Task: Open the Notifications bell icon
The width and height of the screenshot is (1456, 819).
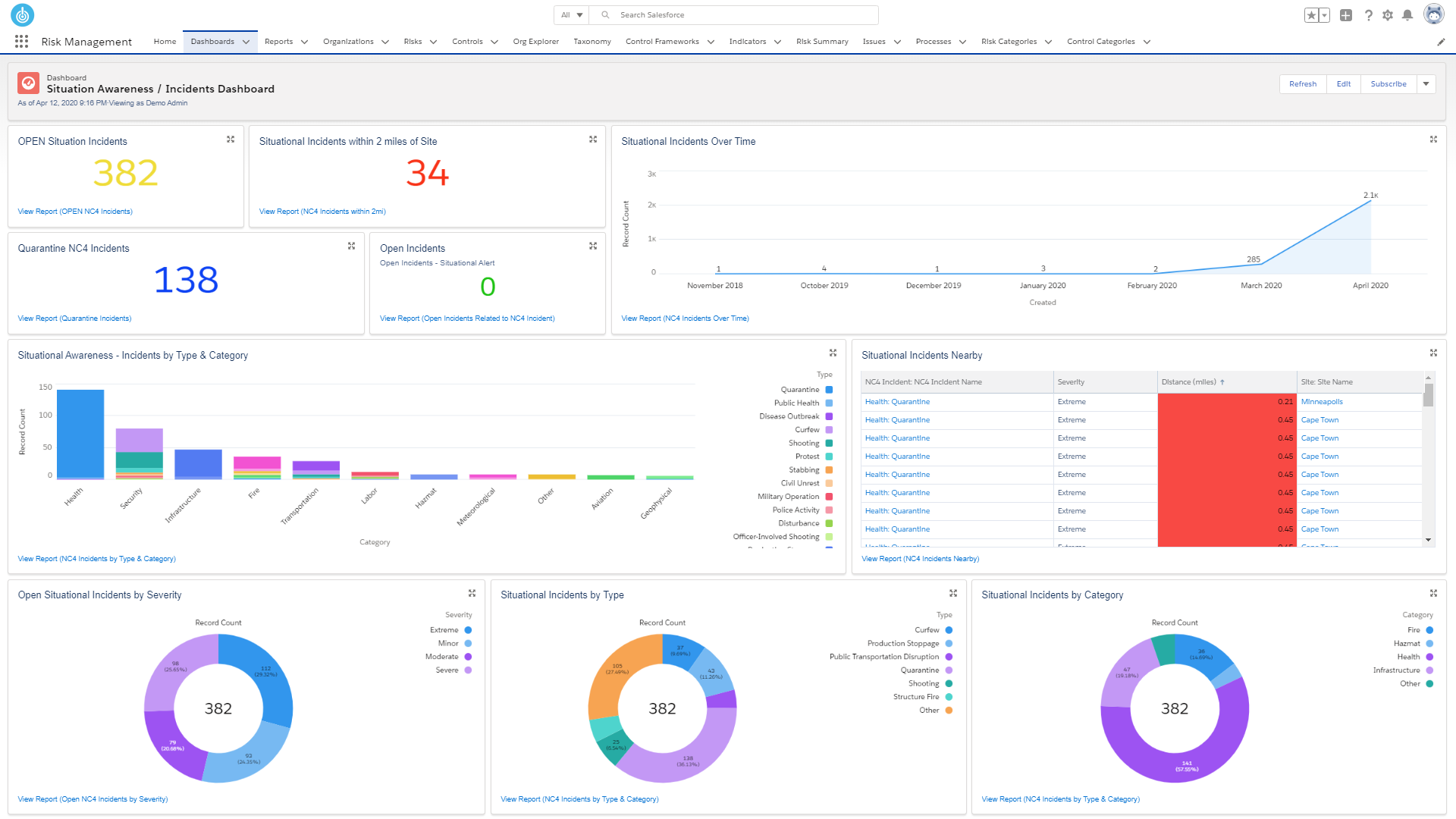Action: (1409, 14)
